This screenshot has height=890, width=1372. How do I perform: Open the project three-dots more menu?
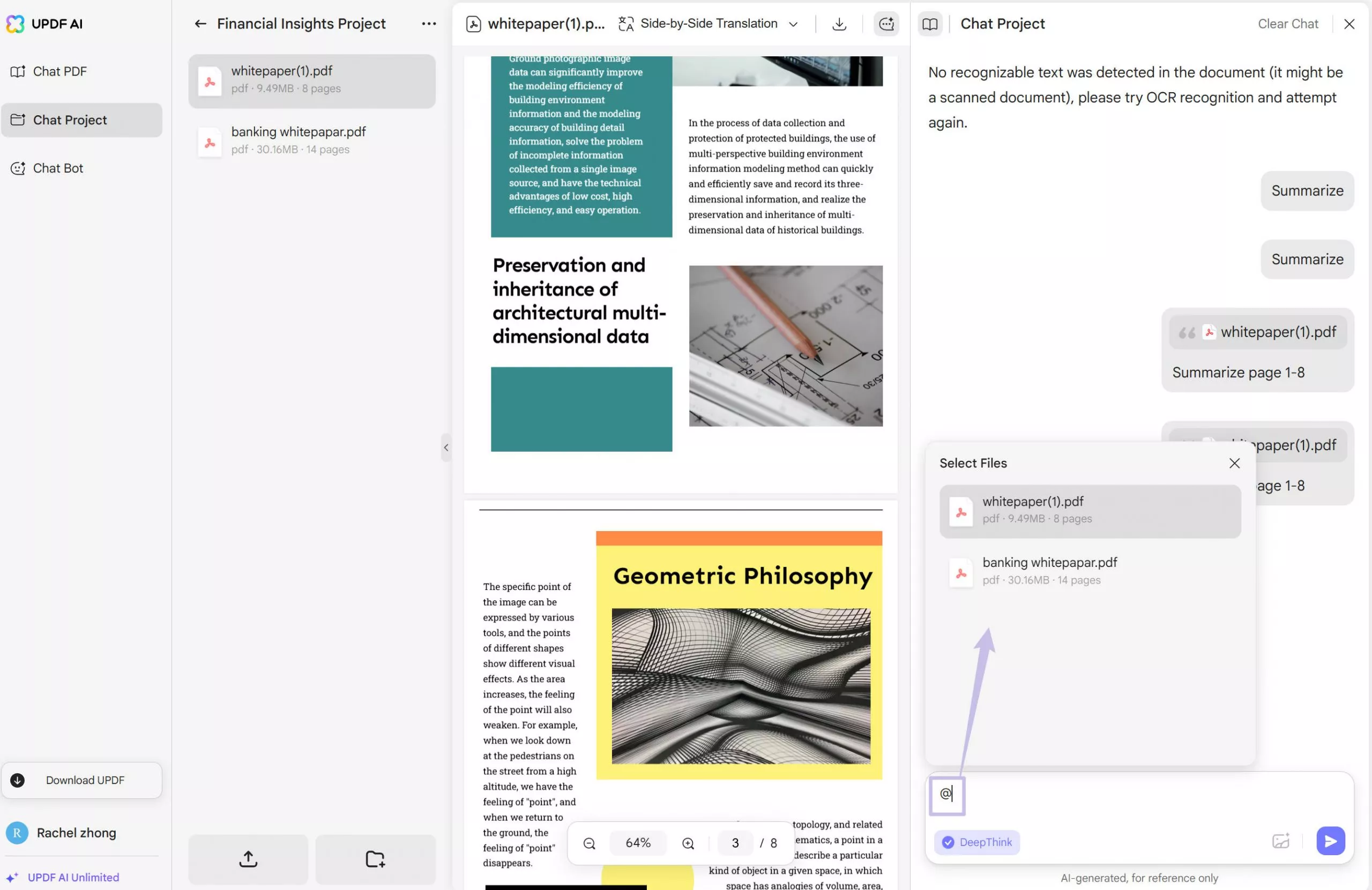[428, 24]
